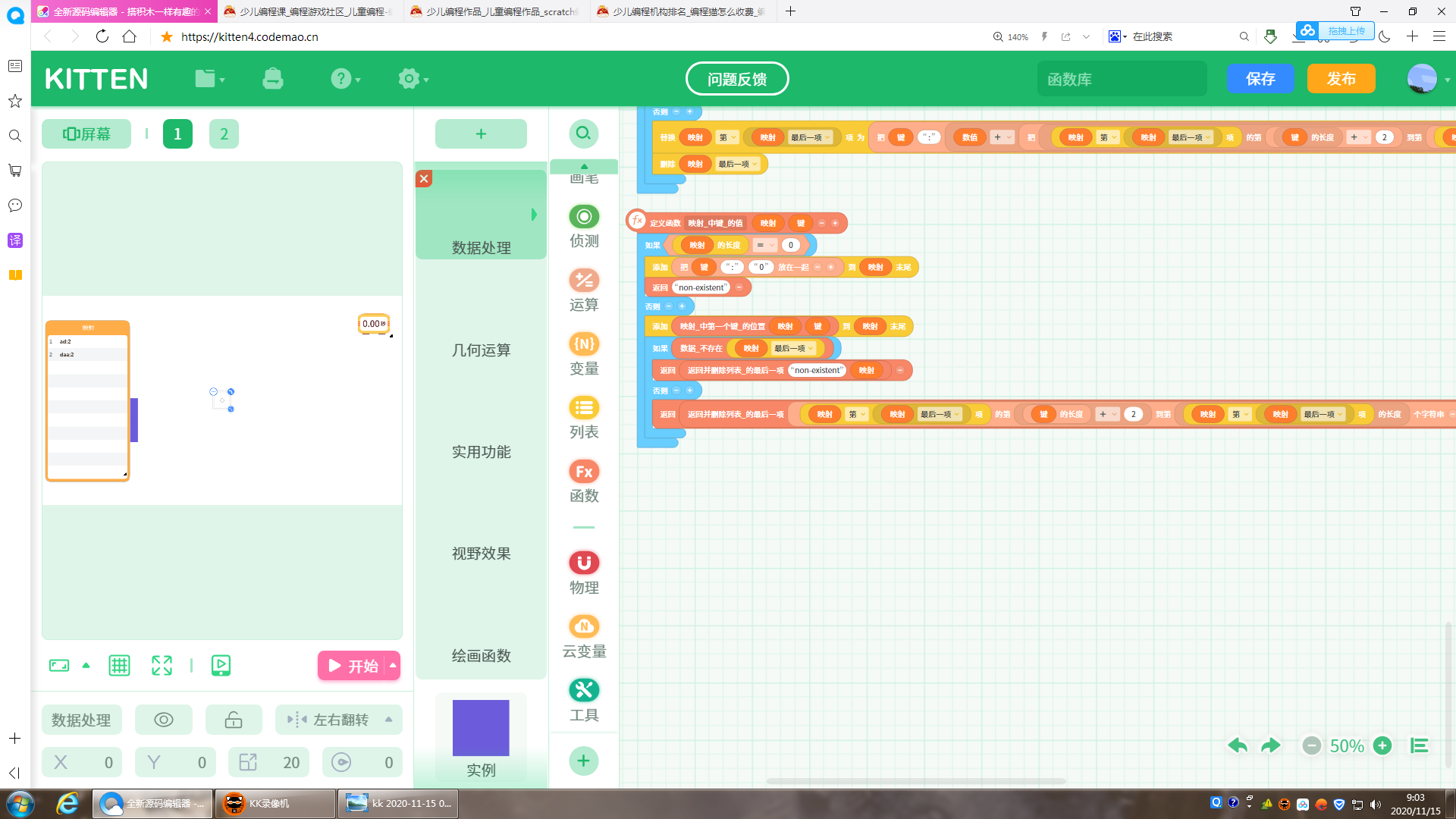Tidy up blocks with the align icon
The width and height of the screenshot is (1456, 819).
point(1420,745)
